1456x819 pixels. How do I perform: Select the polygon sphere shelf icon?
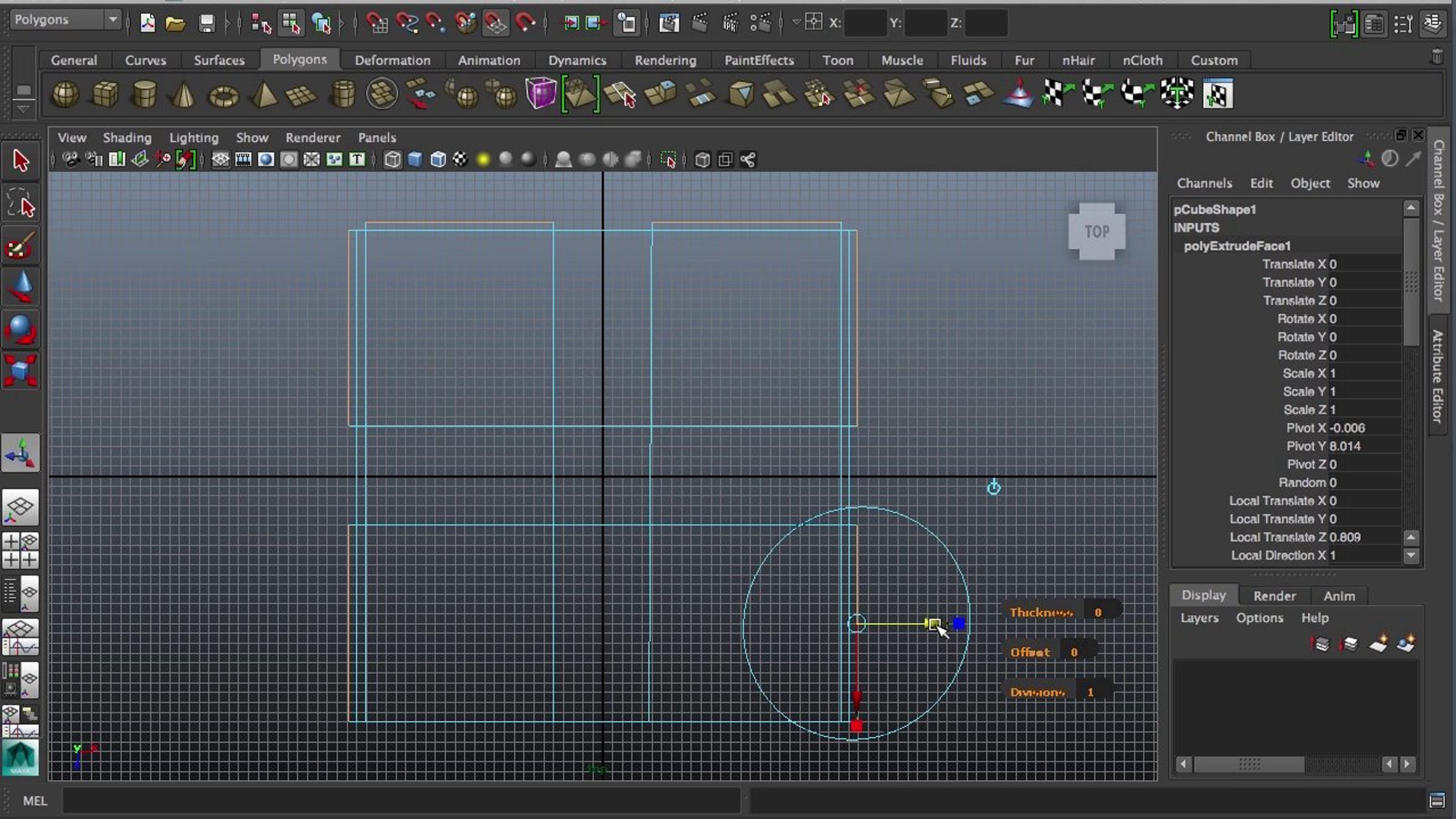click(x=65, y=95)
